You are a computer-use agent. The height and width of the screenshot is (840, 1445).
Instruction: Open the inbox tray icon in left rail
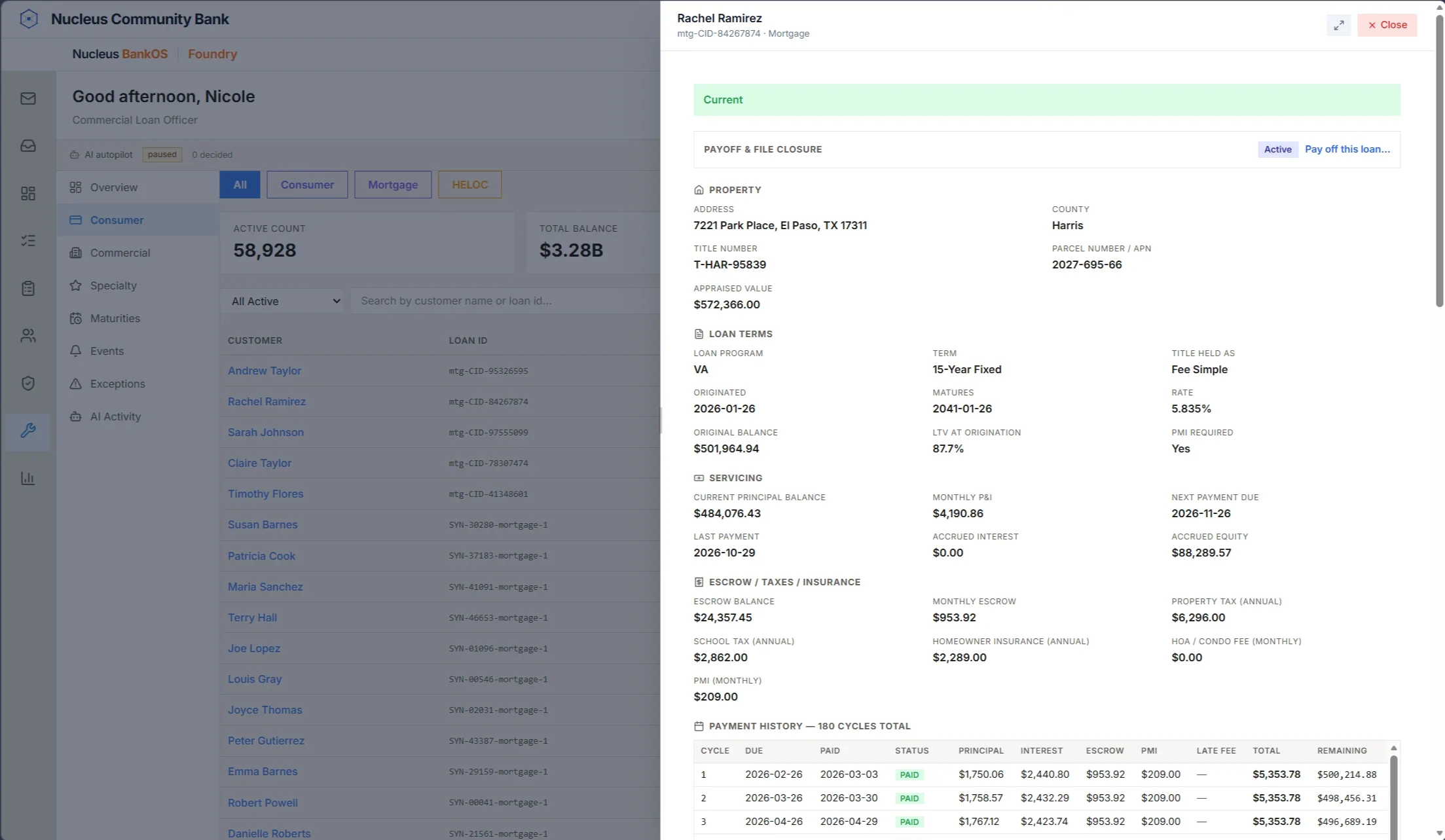[28, 146]
